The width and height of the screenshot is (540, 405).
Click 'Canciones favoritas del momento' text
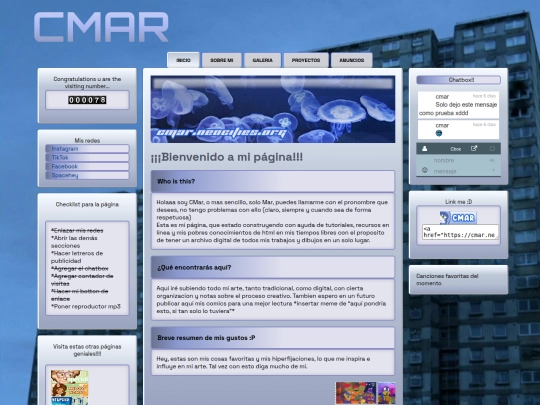click(x=447, y=280)
